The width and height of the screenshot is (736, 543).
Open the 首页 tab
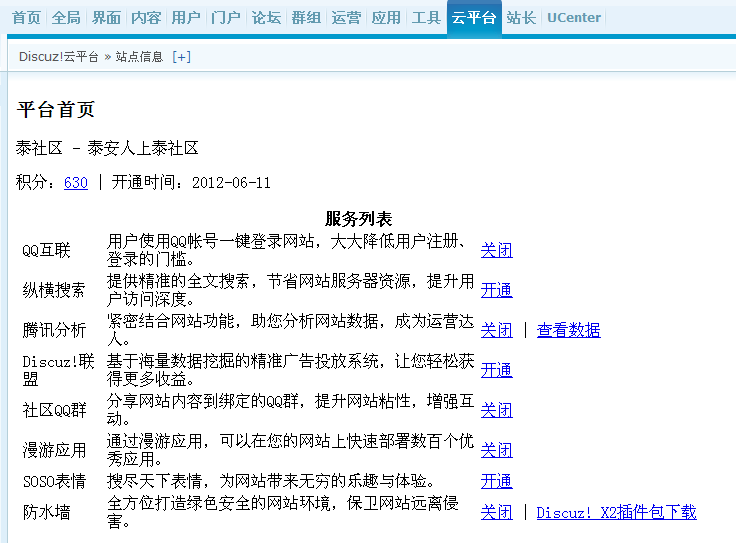point(26,18)
